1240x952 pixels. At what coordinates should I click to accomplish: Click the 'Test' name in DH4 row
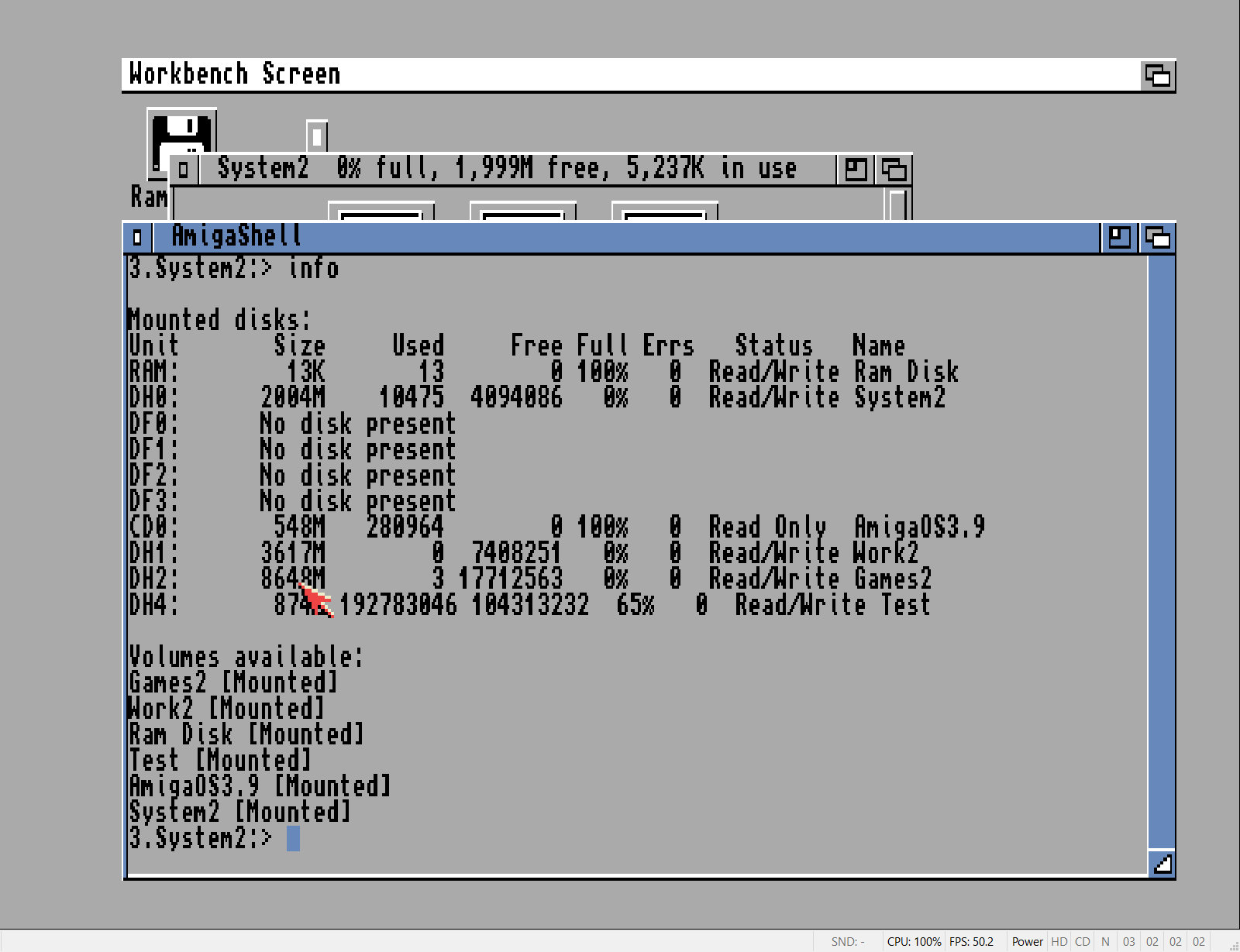(905, 605)
